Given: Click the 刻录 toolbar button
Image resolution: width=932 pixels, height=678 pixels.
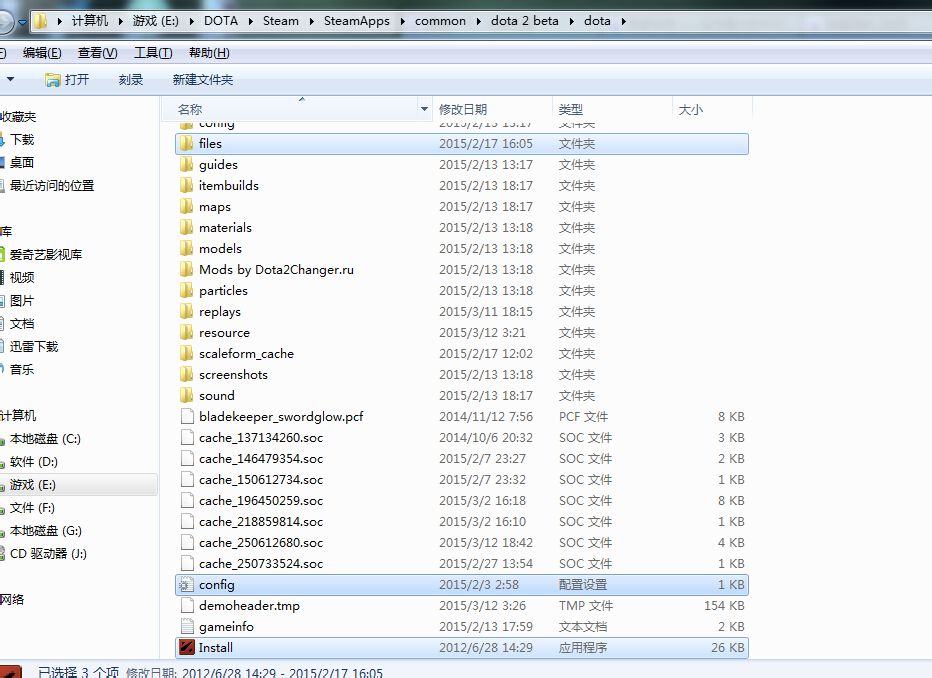Looking at the screenshot, I should point(131,80).
